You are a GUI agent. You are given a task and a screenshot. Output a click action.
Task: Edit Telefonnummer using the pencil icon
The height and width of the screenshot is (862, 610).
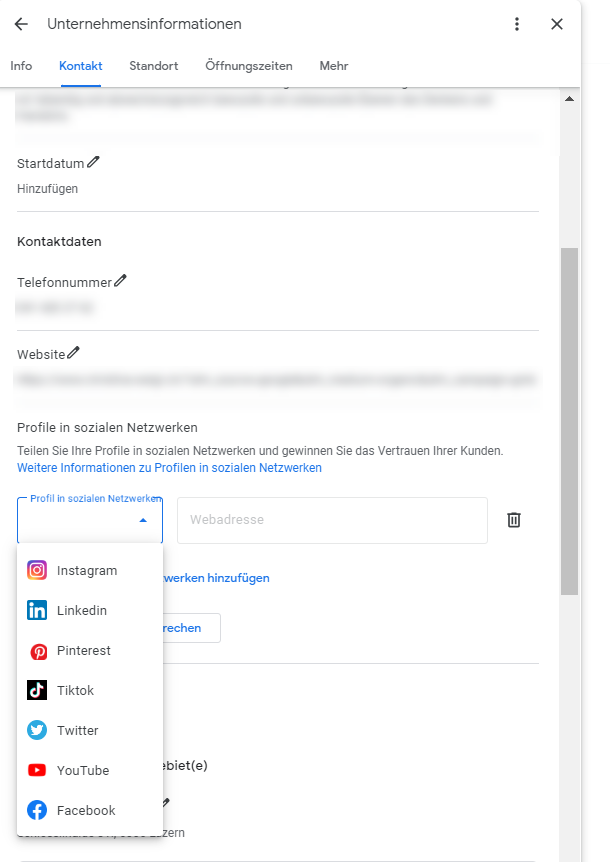(120, 281)
